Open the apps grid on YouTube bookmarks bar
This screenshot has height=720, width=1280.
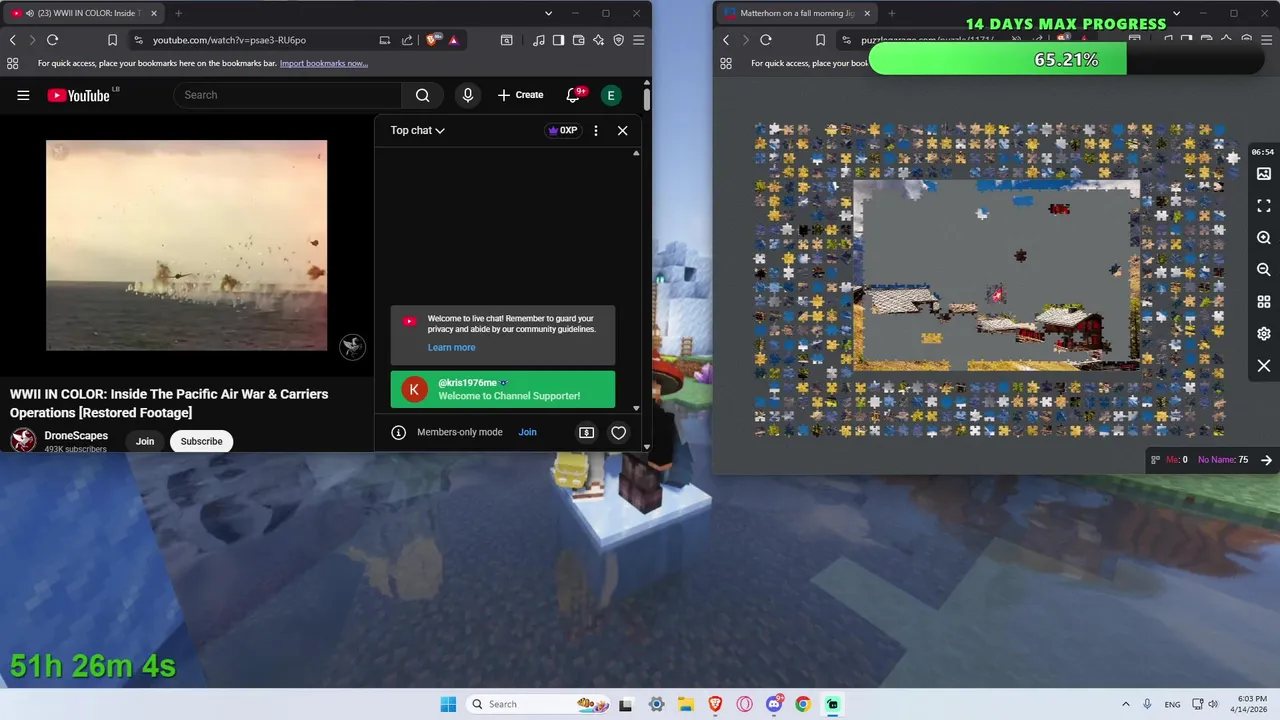coord(12,63)
